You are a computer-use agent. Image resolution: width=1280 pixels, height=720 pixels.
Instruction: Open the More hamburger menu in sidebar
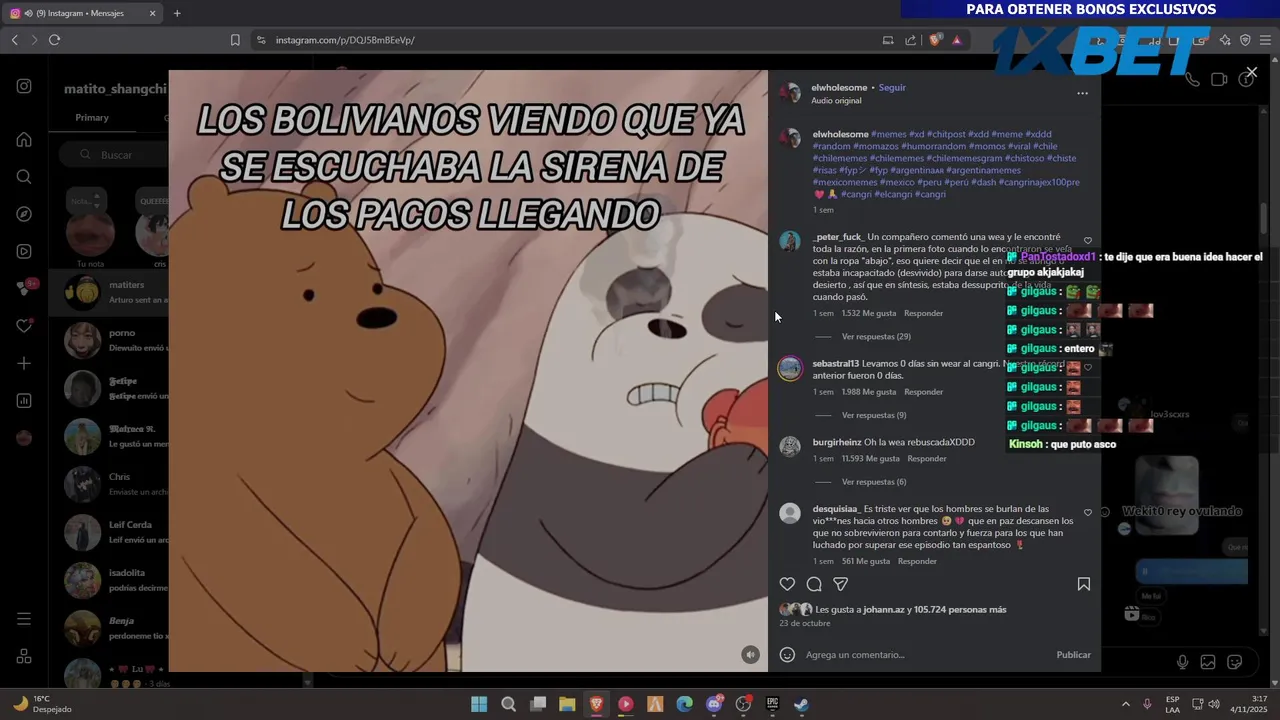(x=24, y=619)
